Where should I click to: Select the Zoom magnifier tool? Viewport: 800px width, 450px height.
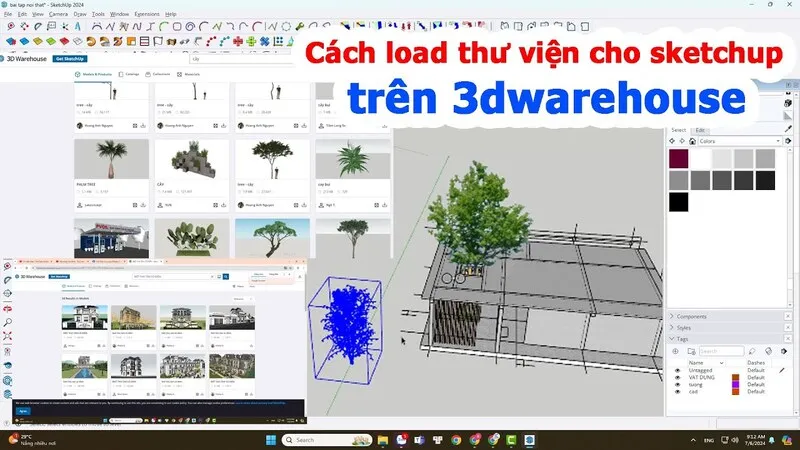pos(8,323)
